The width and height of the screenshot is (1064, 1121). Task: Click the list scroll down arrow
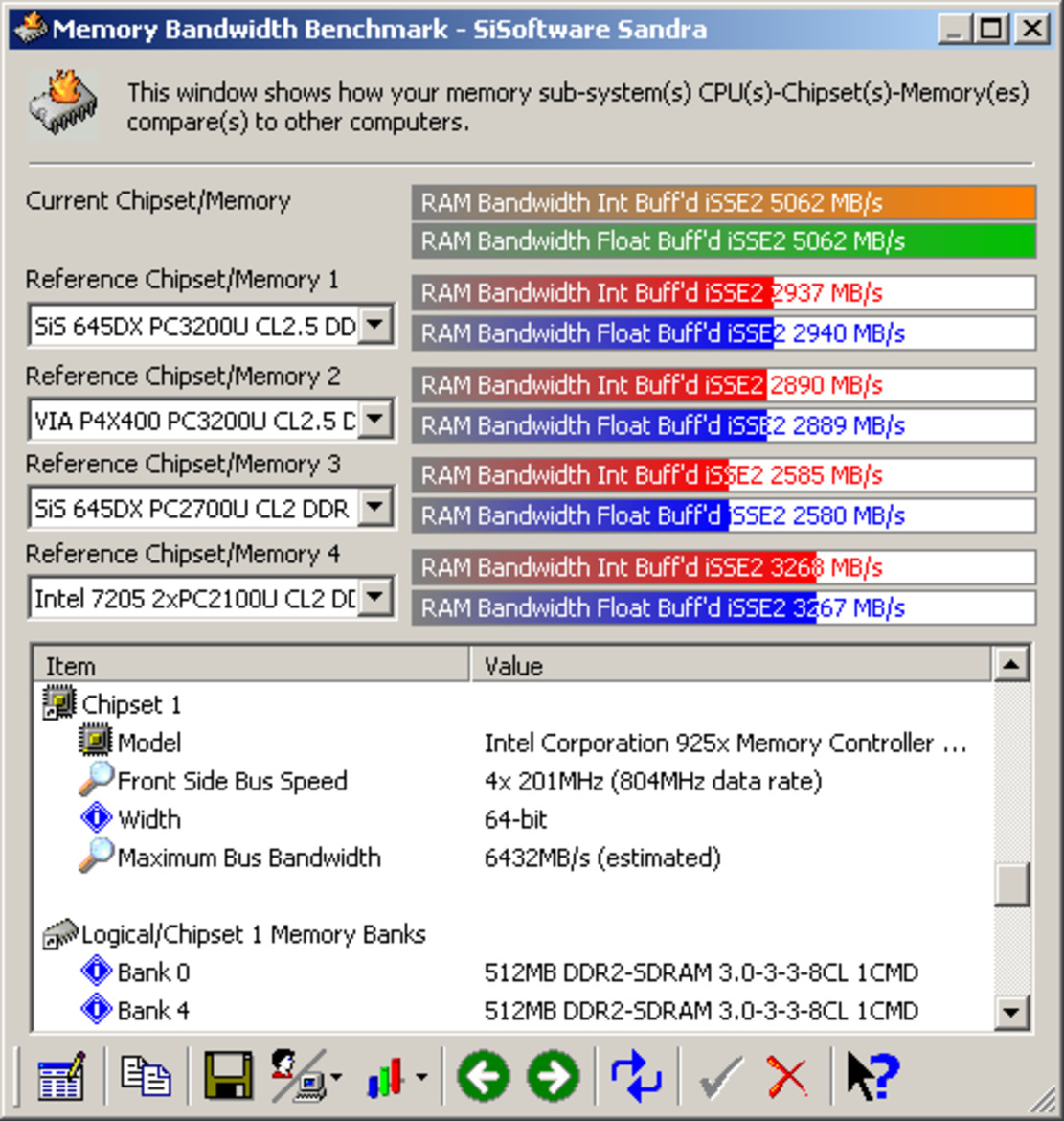[1011, 1013]
